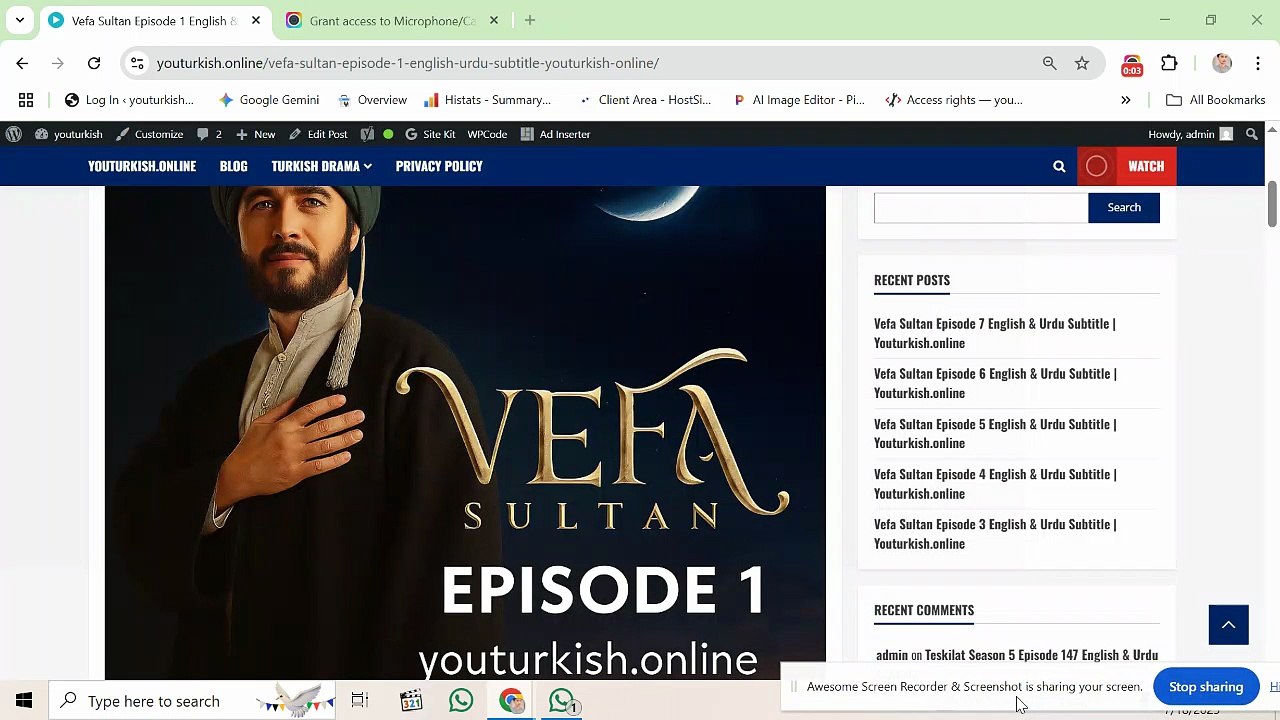Close the Vefa Sultan Episode 1 tab
Screen dimensions: 1280x720
coord(255,20)
